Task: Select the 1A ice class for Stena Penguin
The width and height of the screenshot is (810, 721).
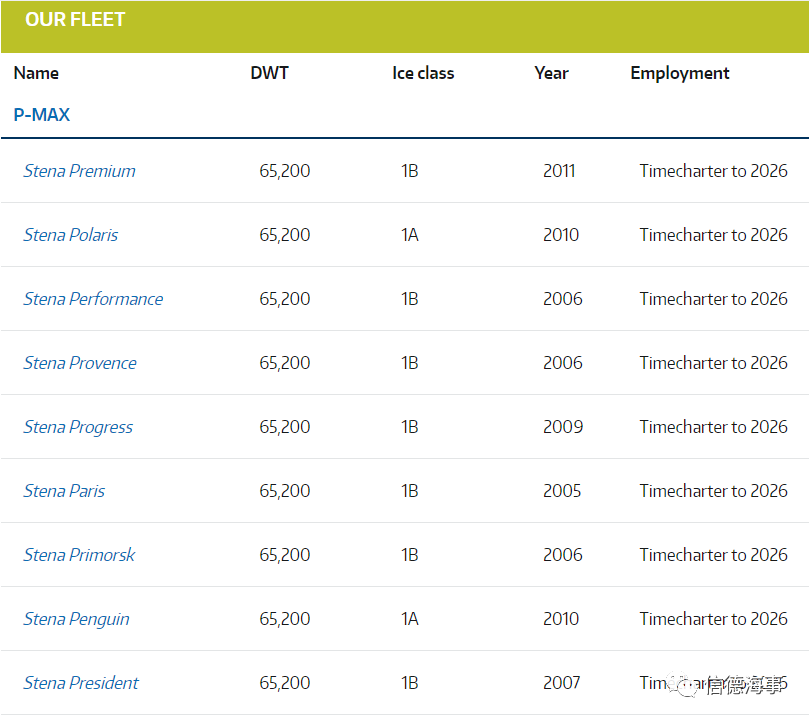Action: (x=410, y=619)
